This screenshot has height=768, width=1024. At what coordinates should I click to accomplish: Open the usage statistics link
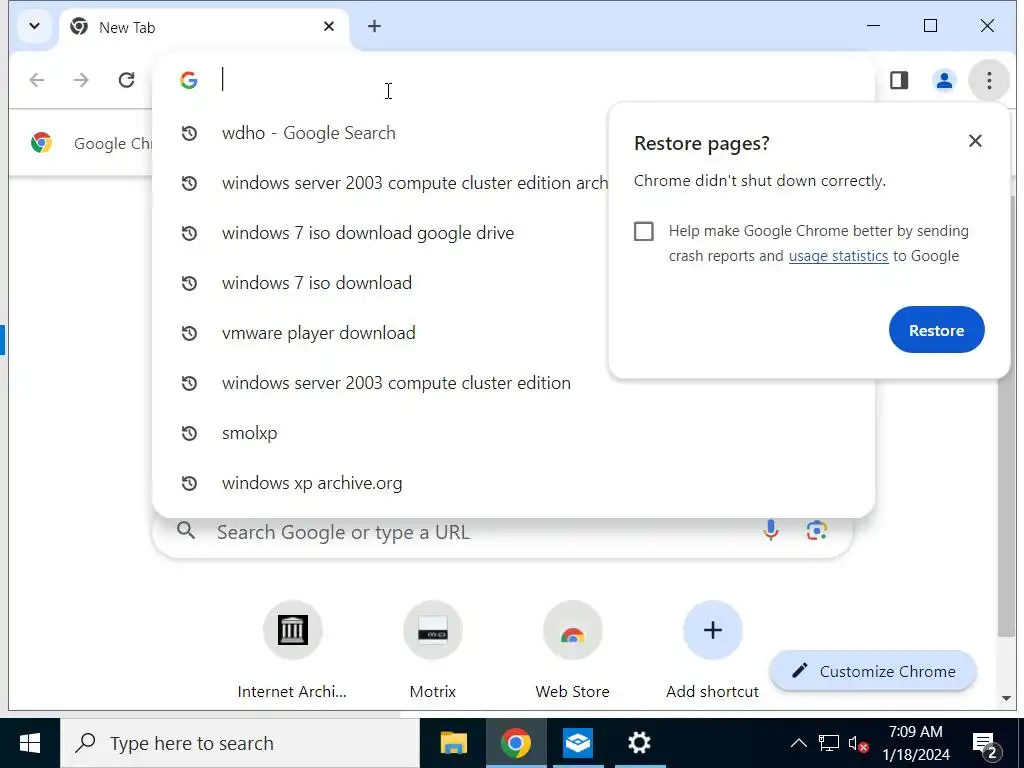pos(838,256)
